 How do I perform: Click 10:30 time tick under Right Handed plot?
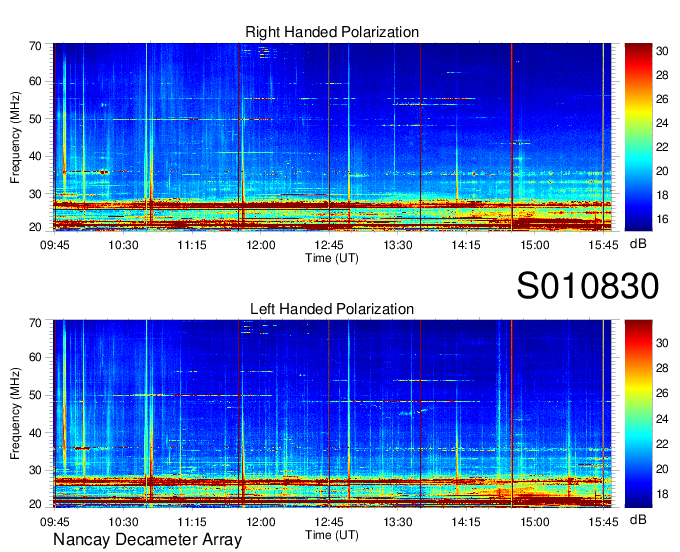[x=123, y=245]
